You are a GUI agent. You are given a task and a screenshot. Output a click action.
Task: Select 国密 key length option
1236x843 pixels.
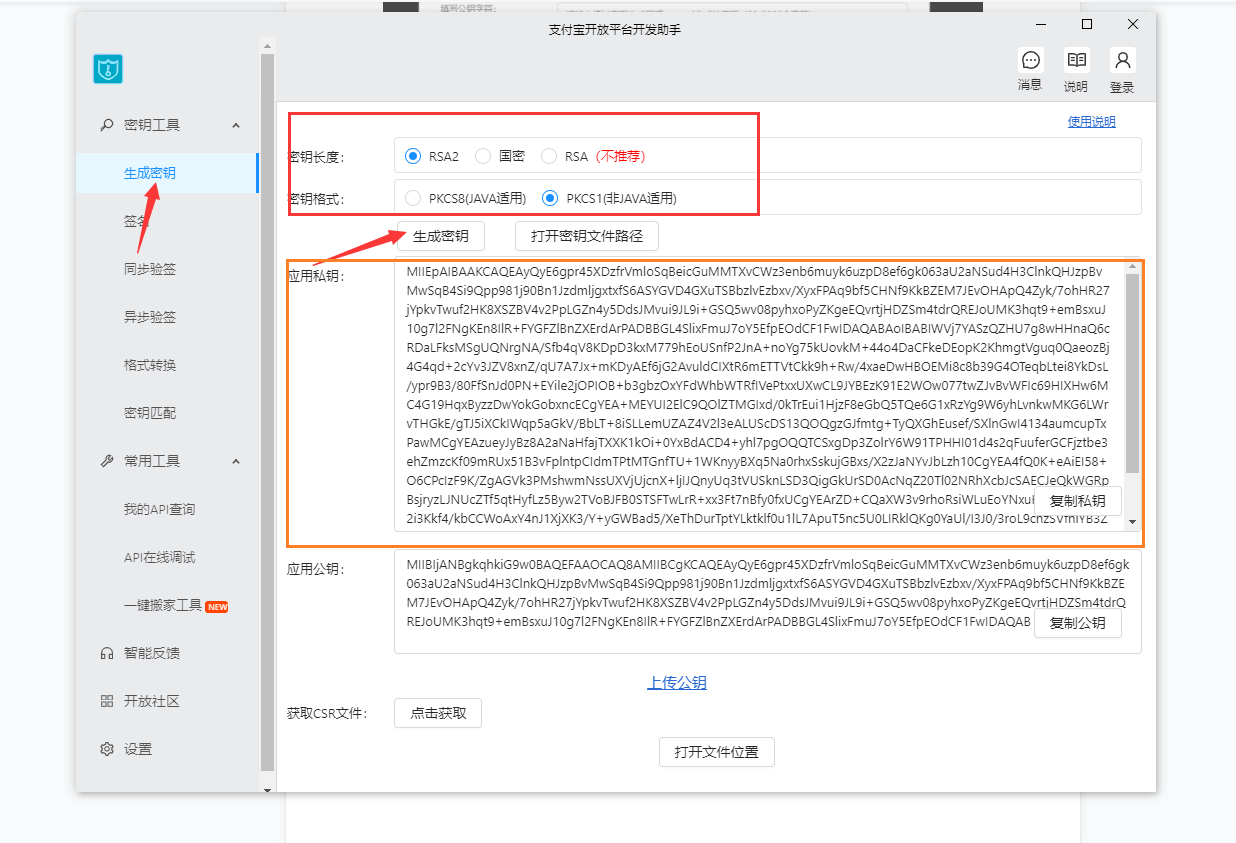coord(483,156)
